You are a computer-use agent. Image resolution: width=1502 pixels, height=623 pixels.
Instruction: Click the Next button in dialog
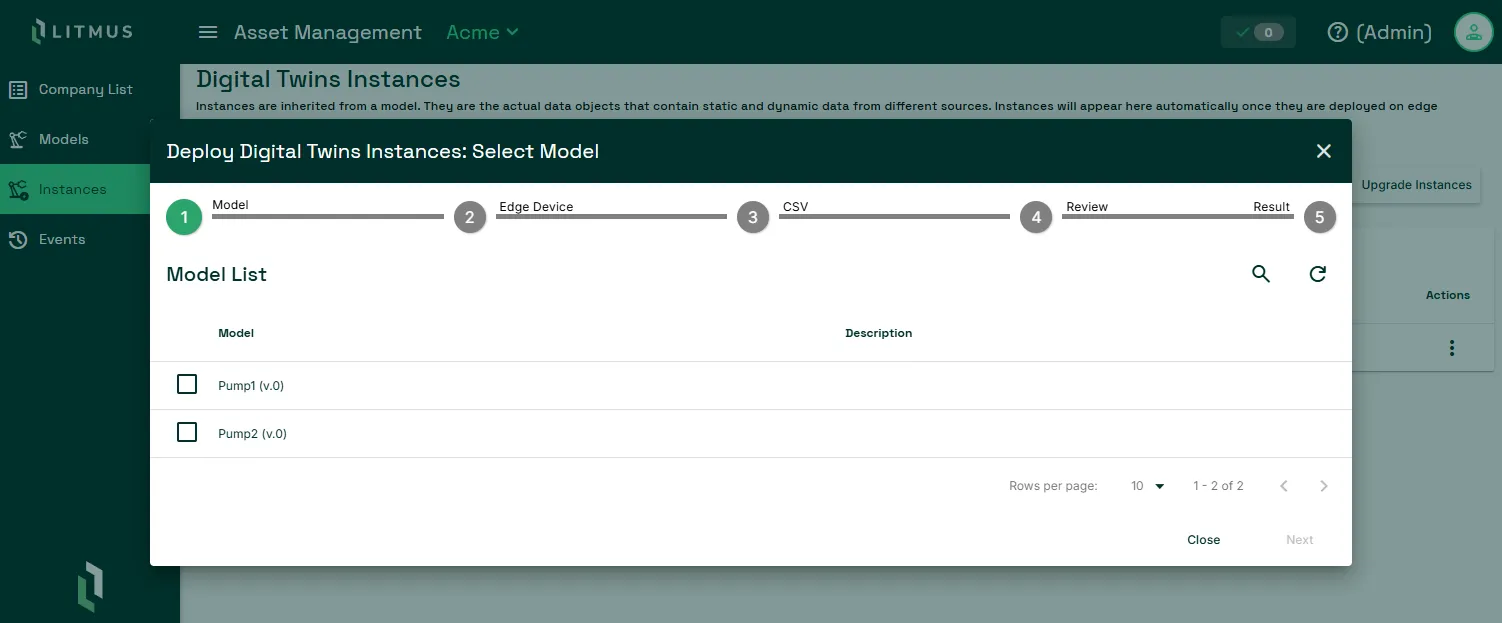click(1300, 540)
